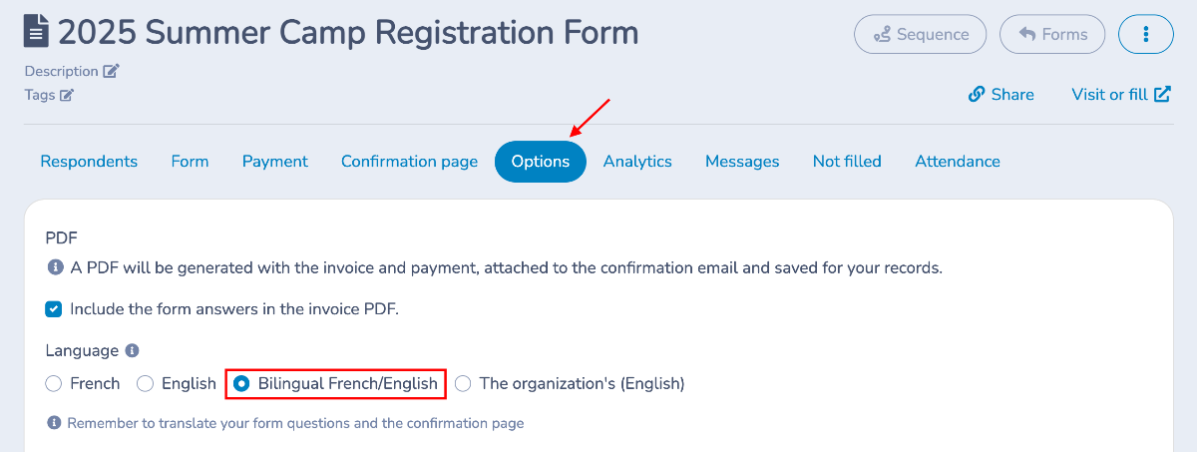Click the Tags edit pencil icon
Screen dimensions: 1197x454
click(67, 95)
